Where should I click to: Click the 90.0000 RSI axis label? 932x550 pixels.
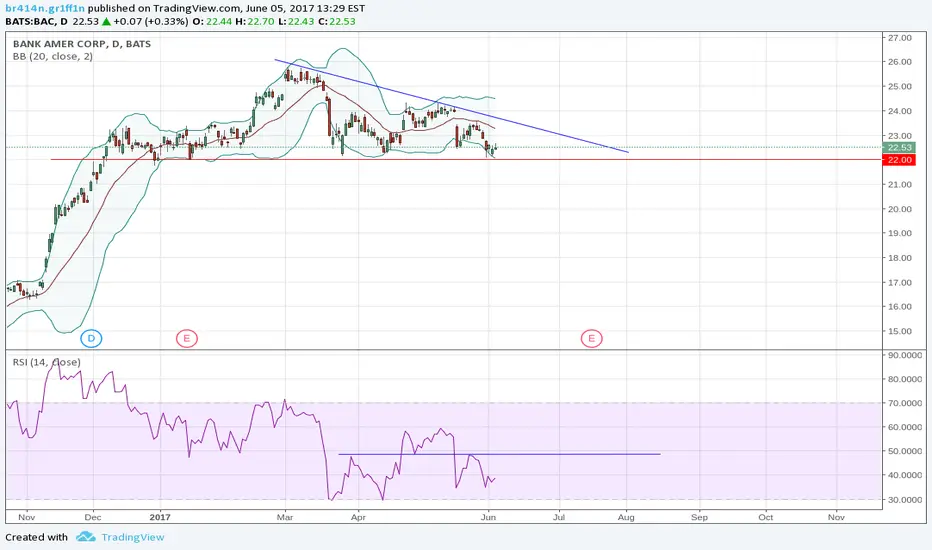click(905, 355)
